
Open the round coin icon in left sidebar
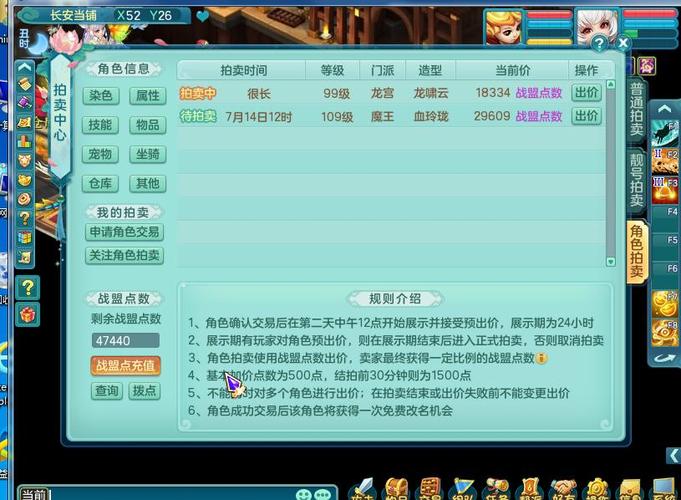click(x=24, y=199)
